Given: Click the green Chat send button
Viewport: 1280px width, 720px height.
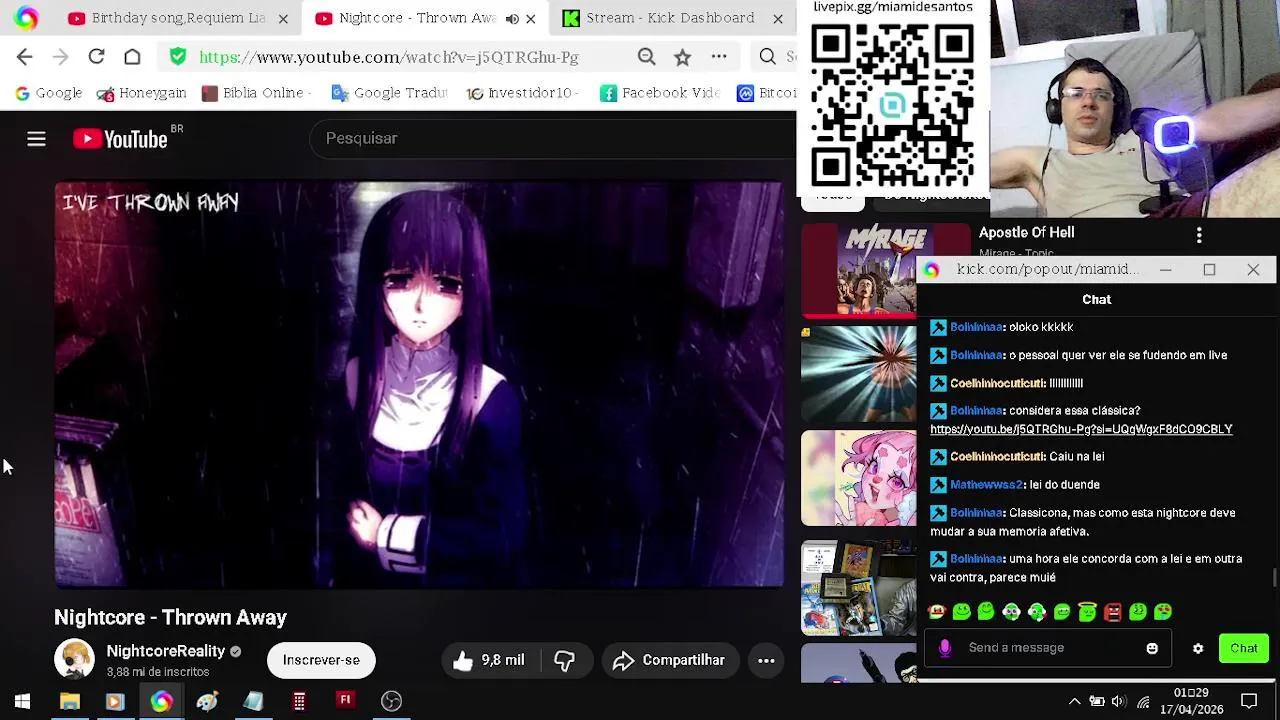Looking at the screenshot, I should pos(1244,648).
